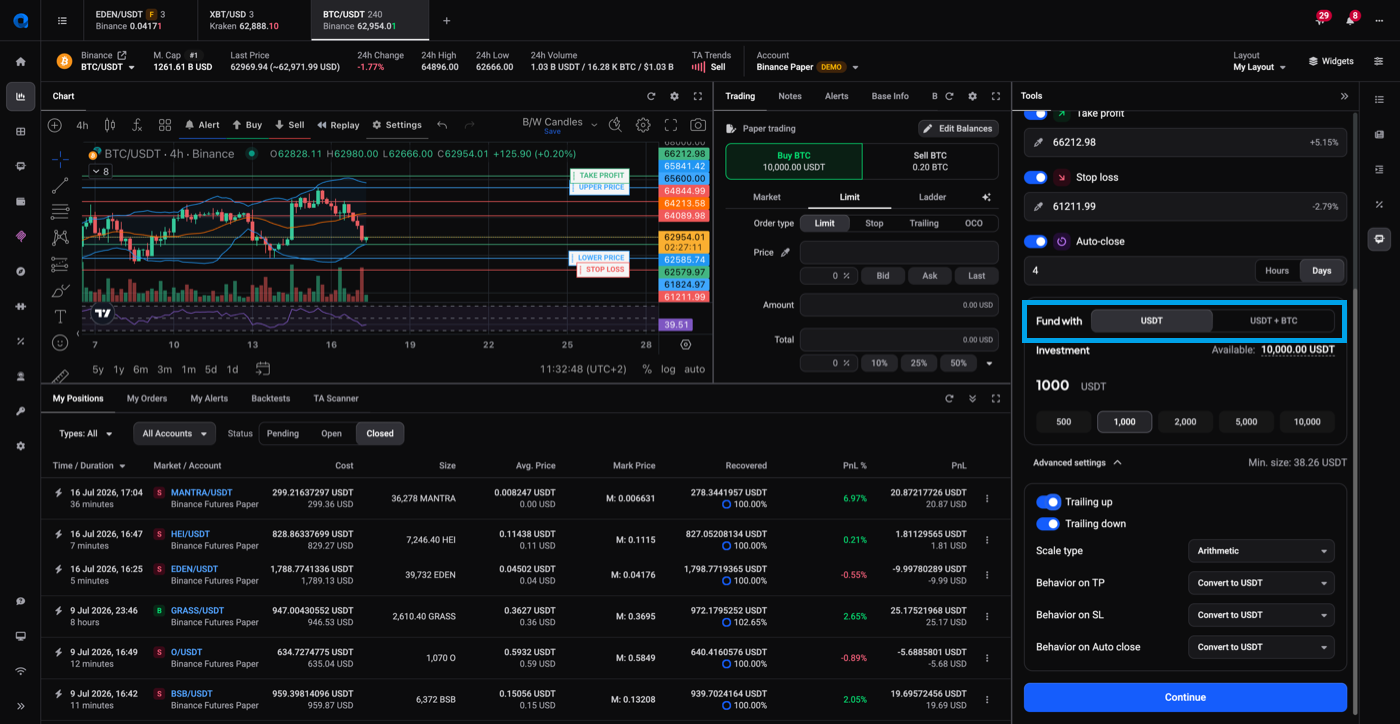
Task: Open Behavior on TP dropdown
Action: [1260, 583]
